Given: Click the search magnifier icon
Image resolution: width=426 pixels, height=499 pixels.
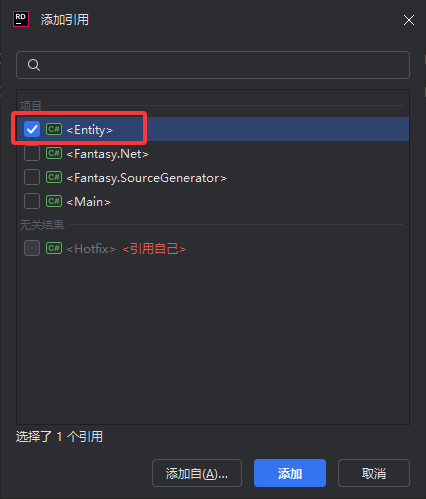Looking at the screenshot, I should click(34, 65).
